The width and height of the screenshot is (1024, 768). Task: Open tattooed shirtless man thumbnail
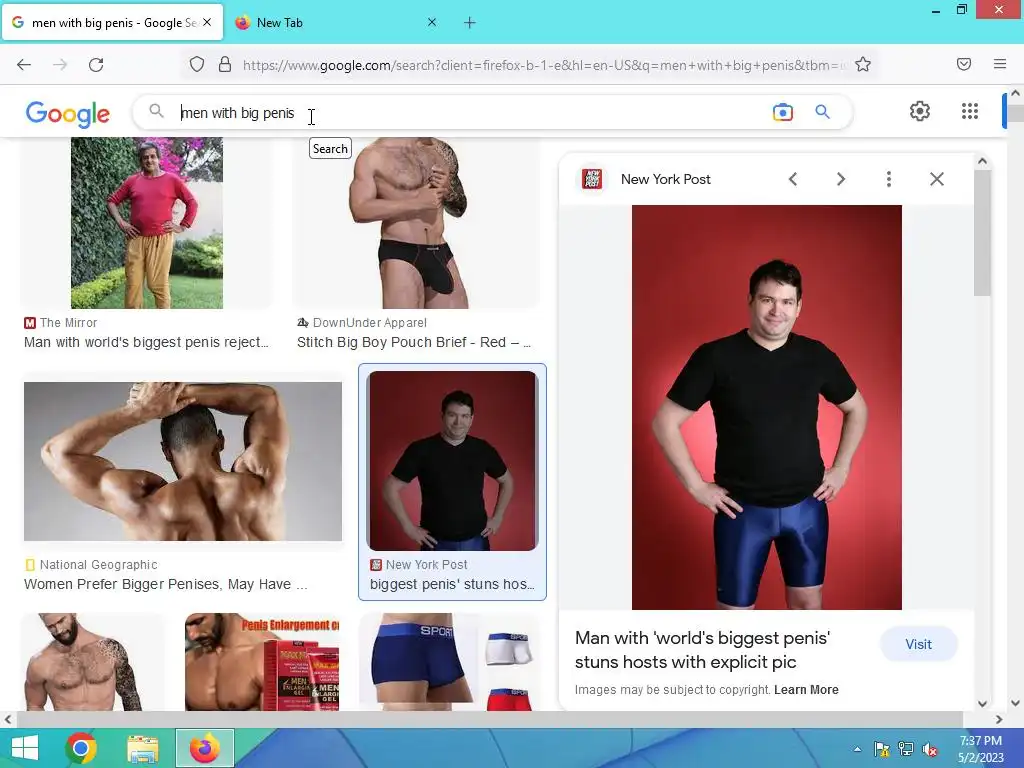point(93,662)
